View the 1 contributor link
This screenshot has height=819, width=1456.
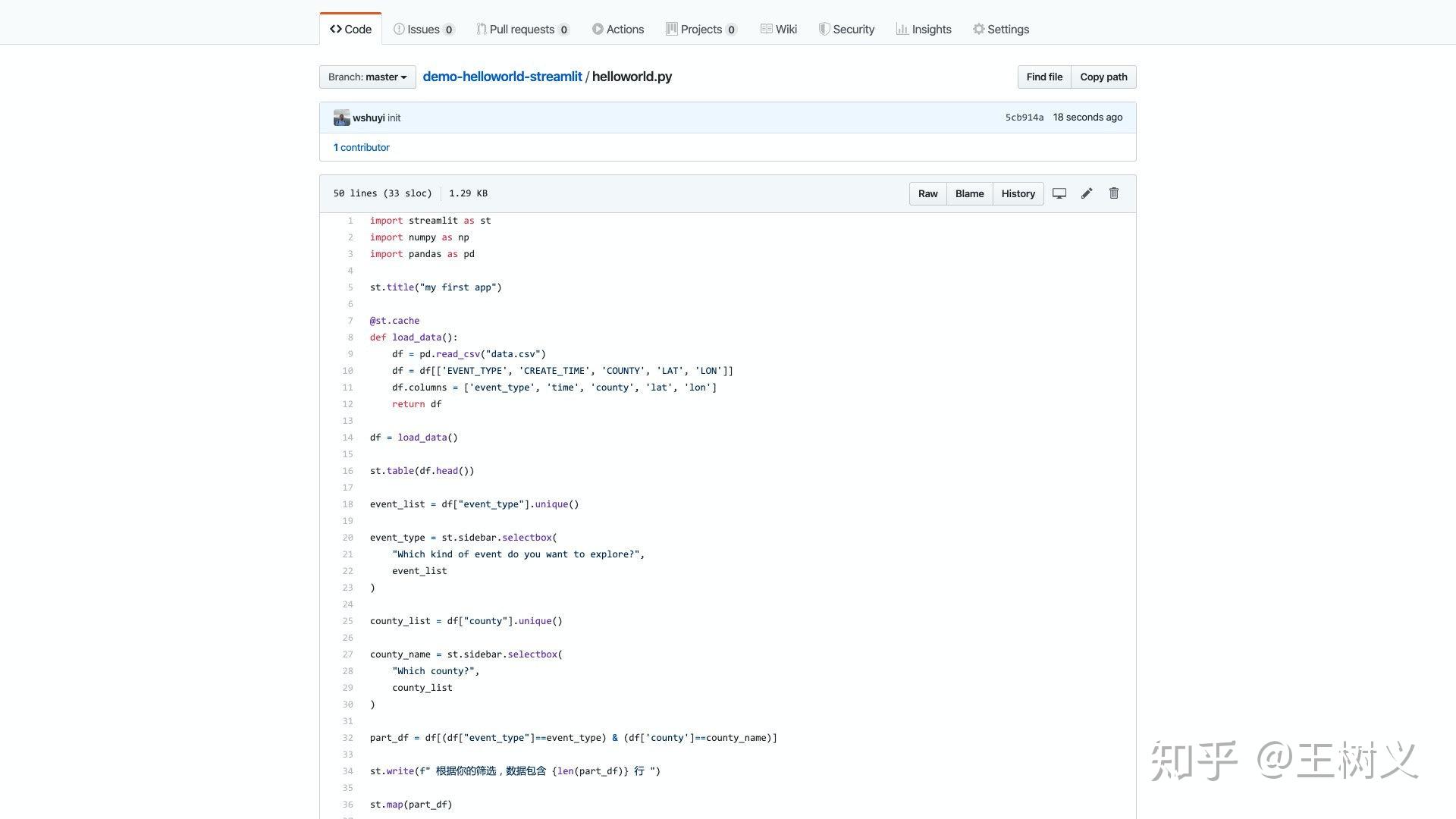(362, 147)
